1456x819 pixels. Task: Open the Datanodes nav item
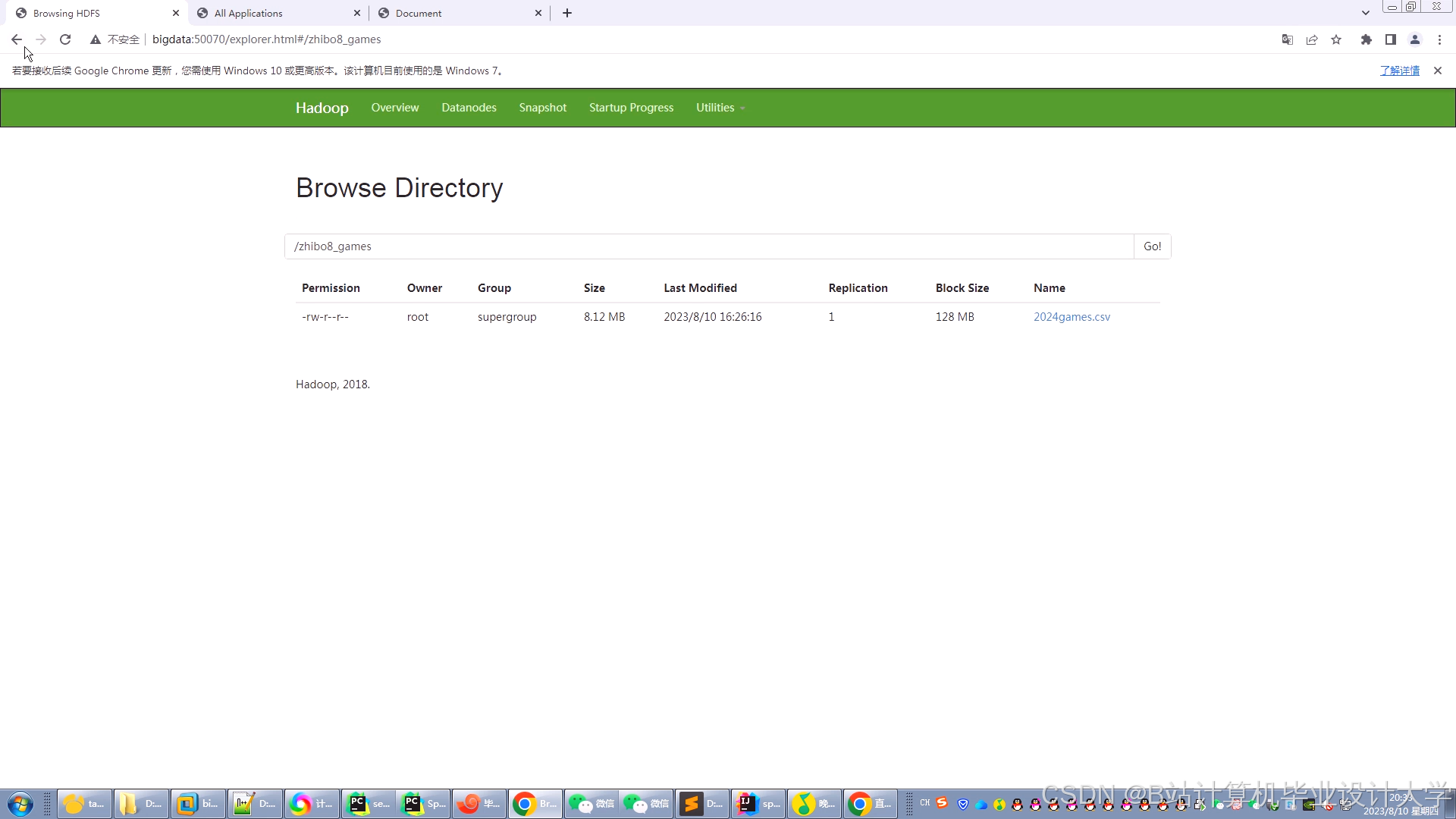point(469,108)
